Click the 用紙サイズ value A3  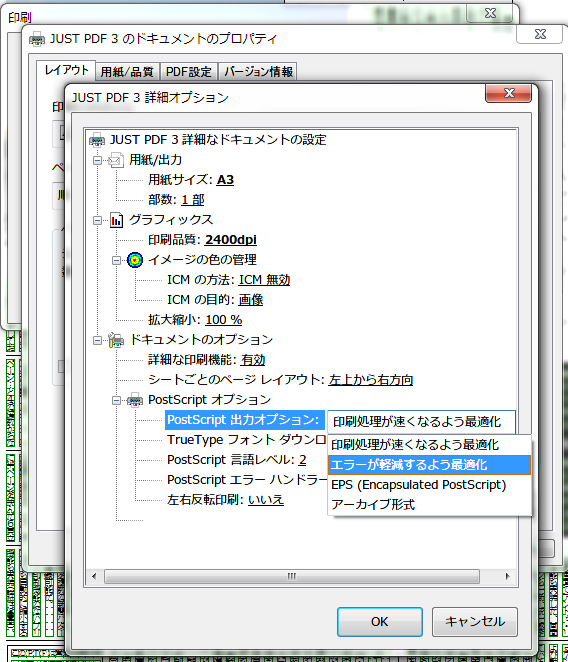click(x=225, y=180)
